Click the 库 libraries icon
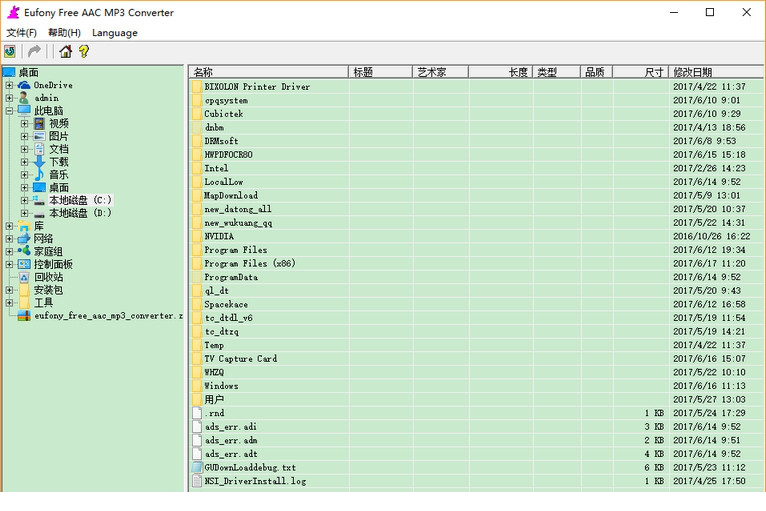Viewport: 766px width, 511px height. [x=24, y=226]
